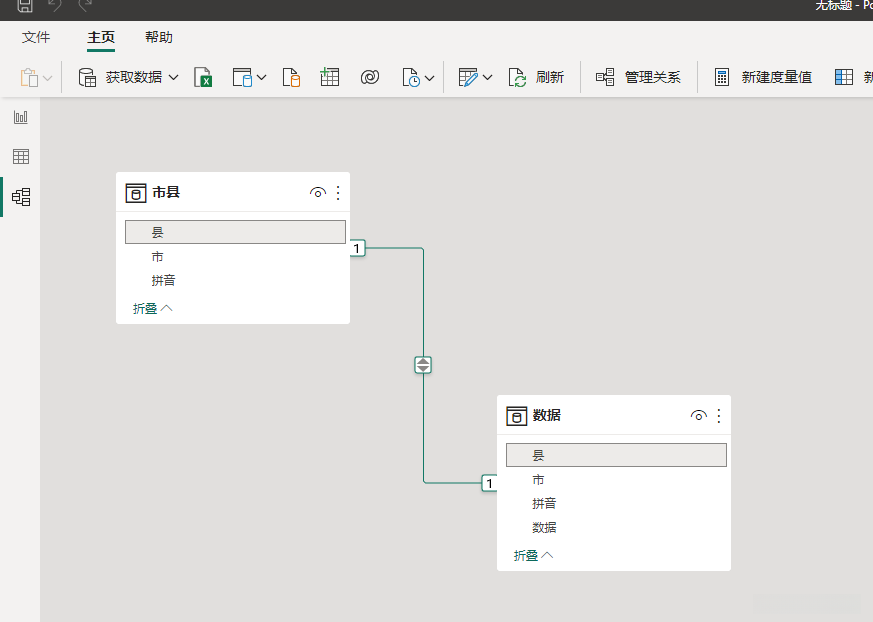Open the 帮助 ribbon tab
Viewport: 873px width, 622px height.
159,37
